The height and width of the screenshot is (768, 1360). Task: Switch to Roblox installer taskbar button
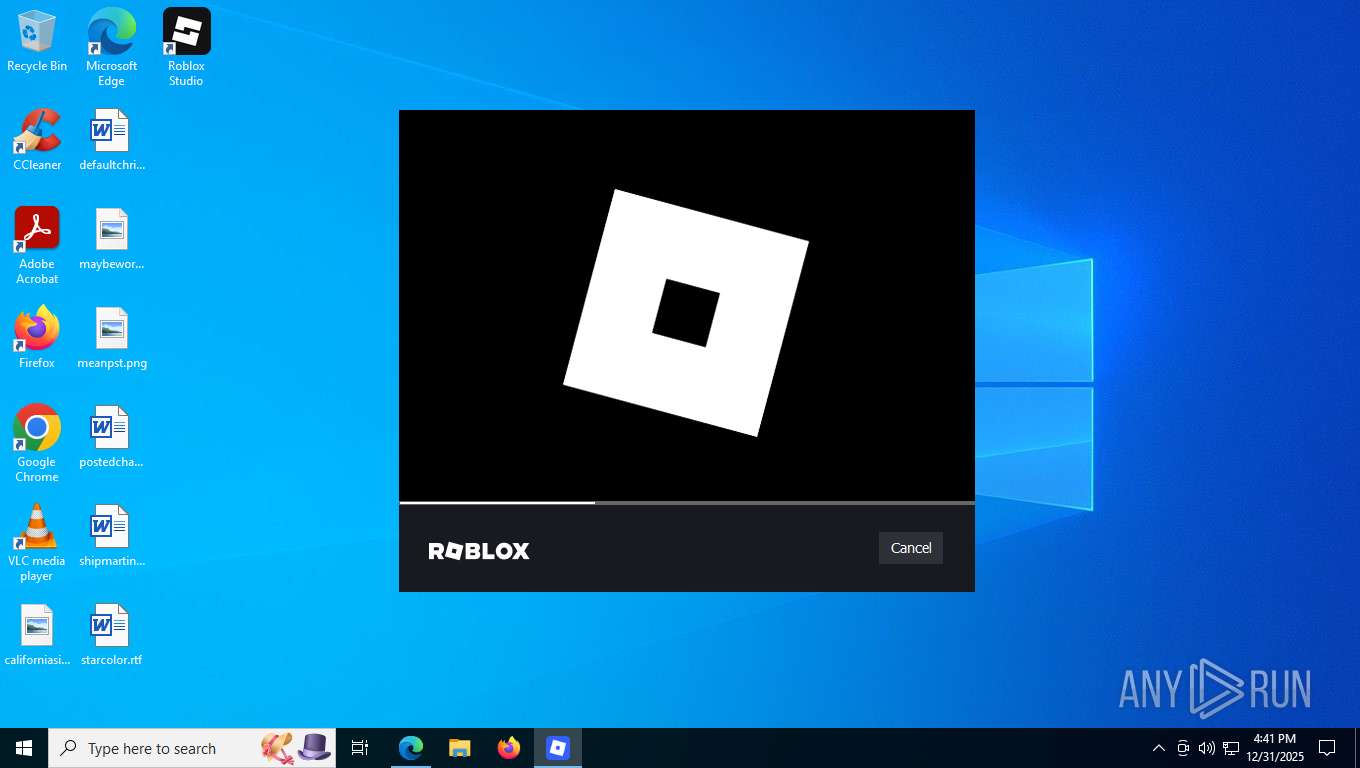click(558, 748)
